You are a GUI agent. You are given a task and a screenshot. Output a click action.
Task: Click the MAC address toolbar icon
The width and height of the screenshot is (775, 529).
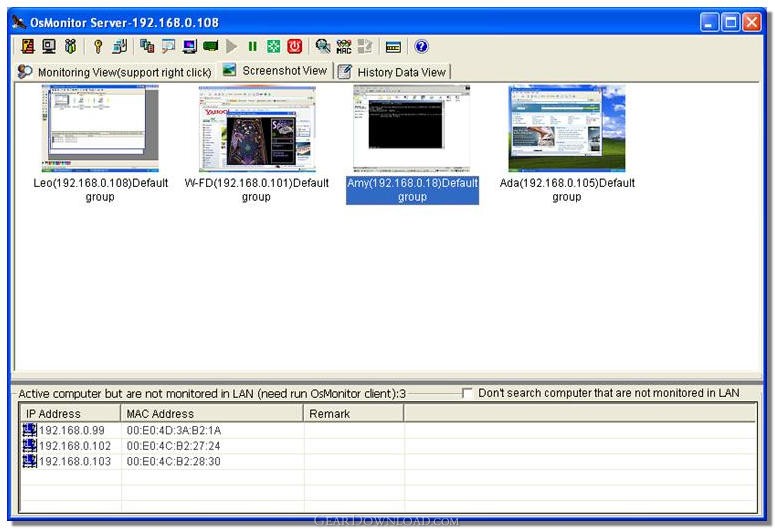(344, 46)
